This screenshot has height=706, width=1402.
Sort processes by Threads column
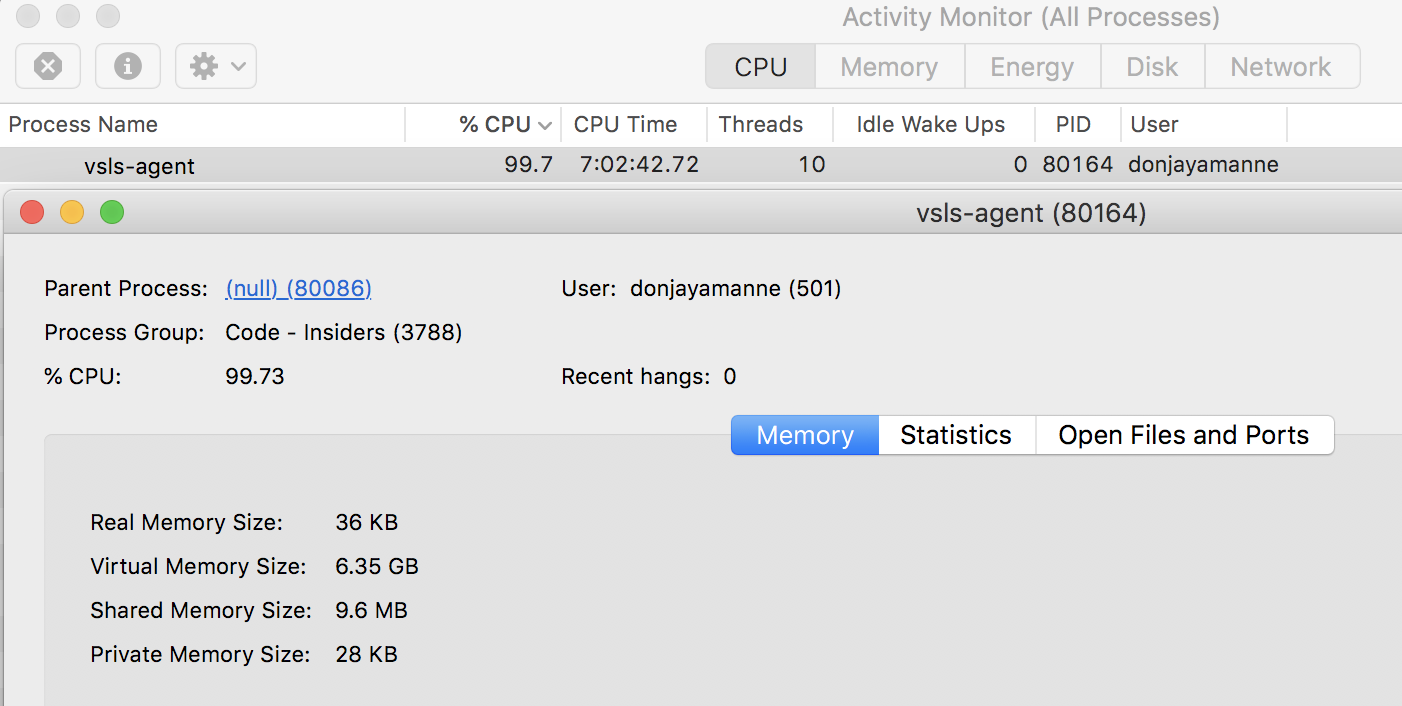[760, 124]
